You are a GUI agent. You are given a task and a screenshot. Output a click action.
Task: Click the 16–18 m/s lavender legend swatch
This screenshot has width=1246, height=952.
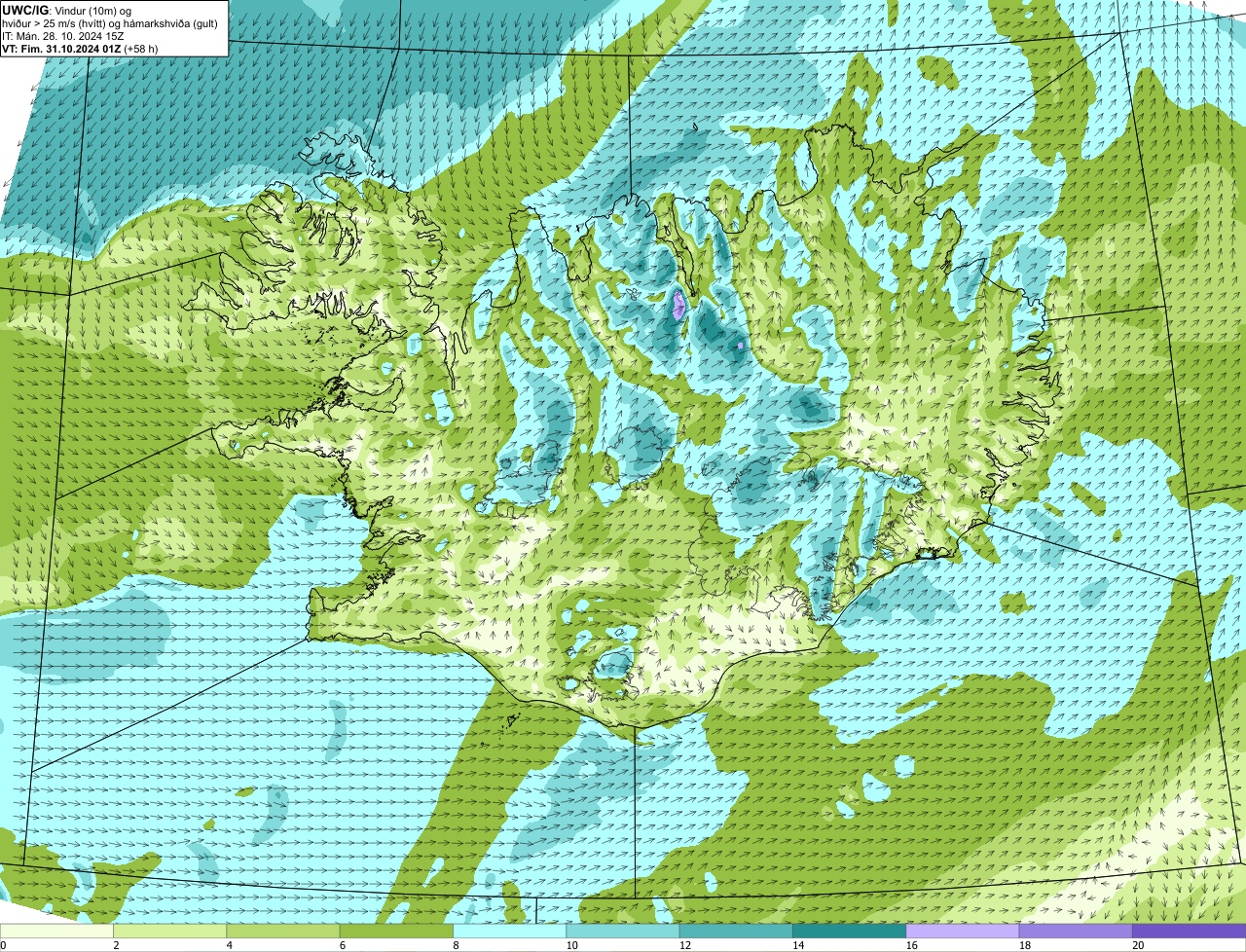(x=963, y=931)
